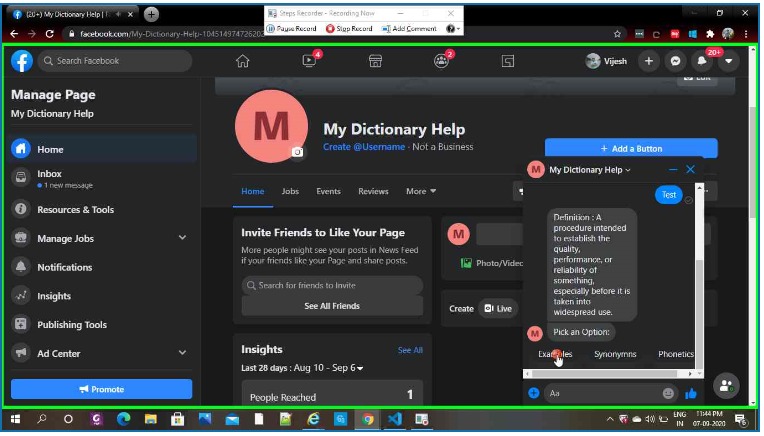
Task: Bookmark this page with star icon
Action: point(617,34)
